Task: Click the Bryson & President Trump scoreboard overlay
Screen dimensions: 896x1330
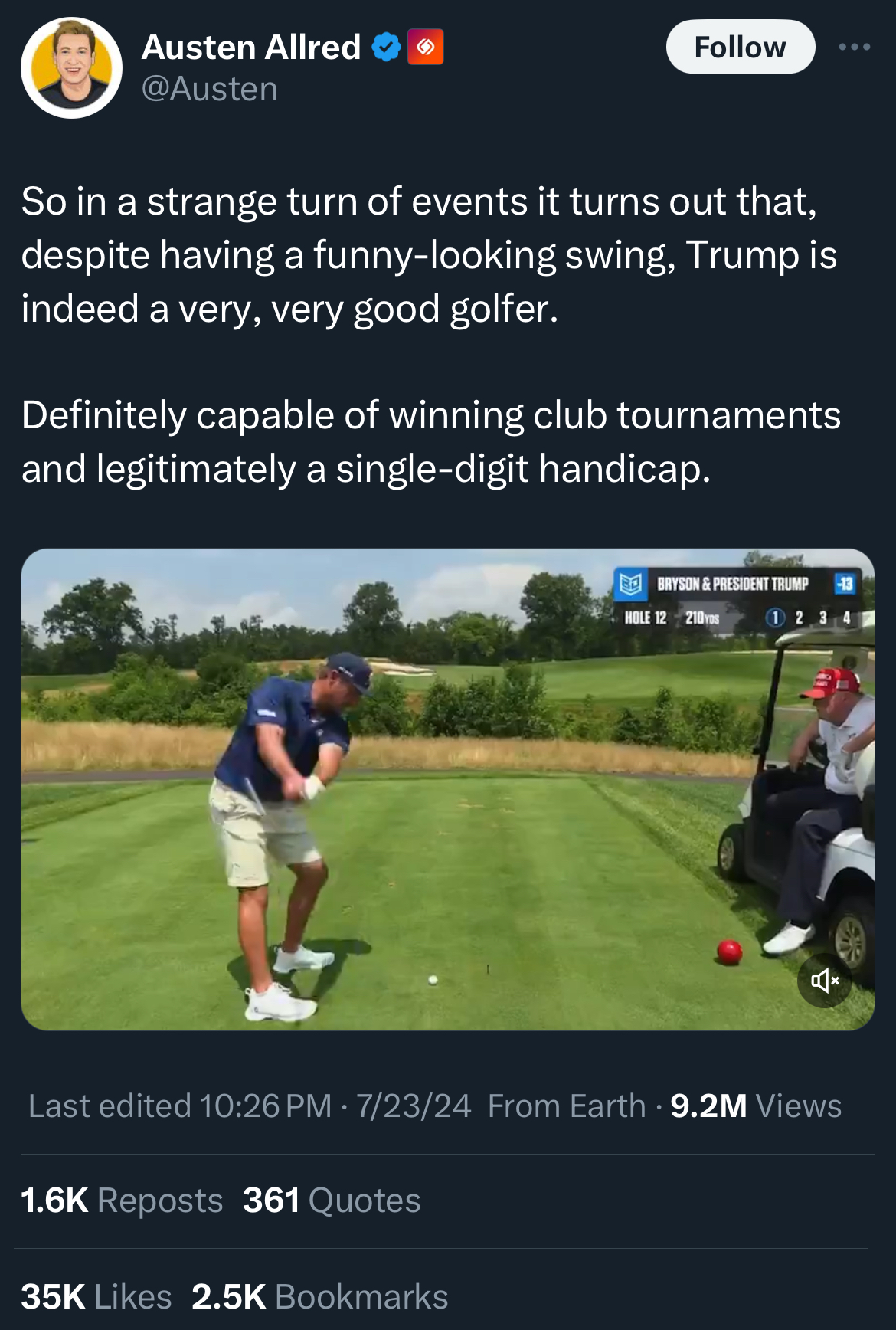Action: (x=737, y=598)
